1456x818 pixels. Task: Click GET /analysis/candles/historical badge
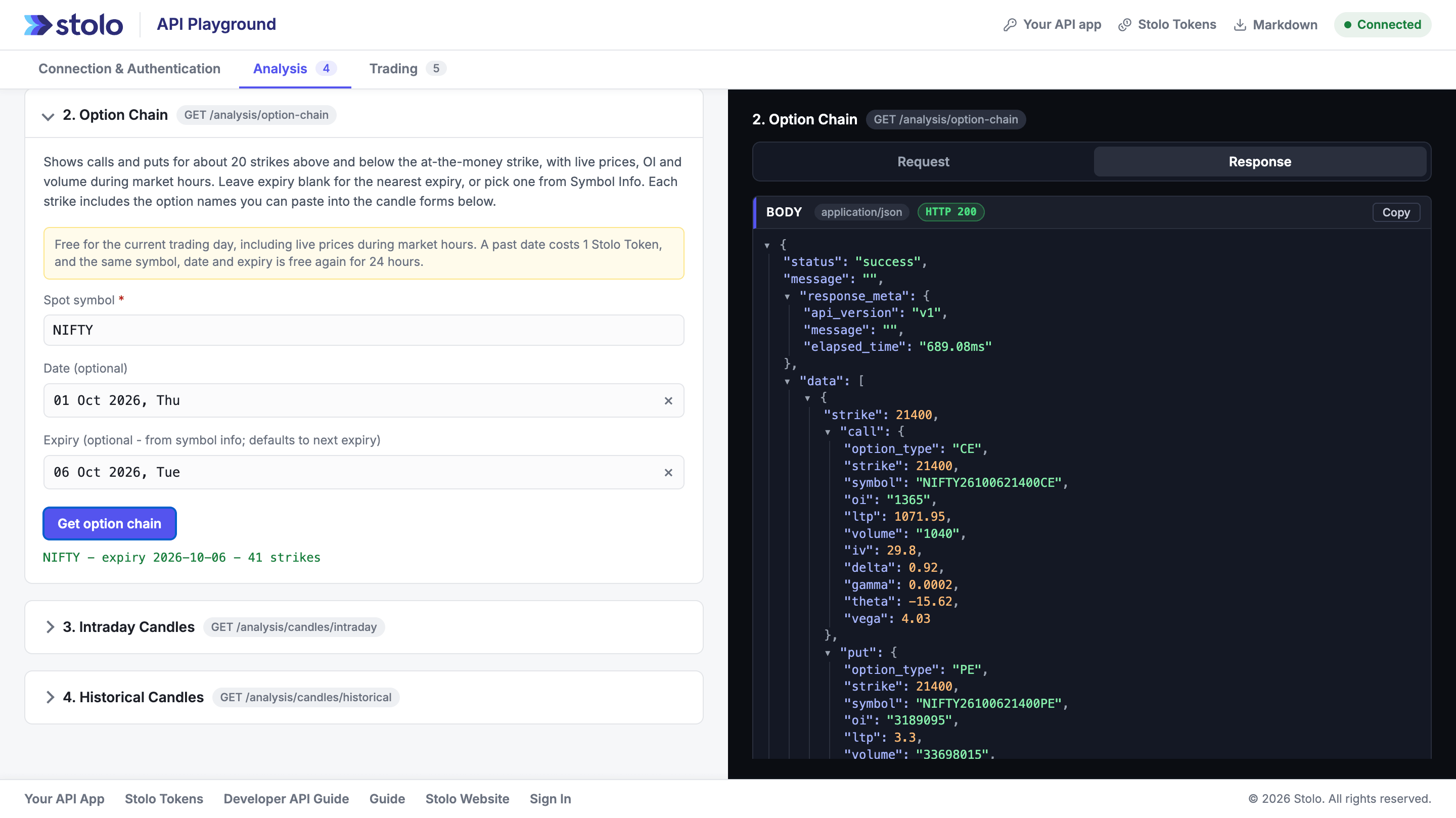pos(306,697)
